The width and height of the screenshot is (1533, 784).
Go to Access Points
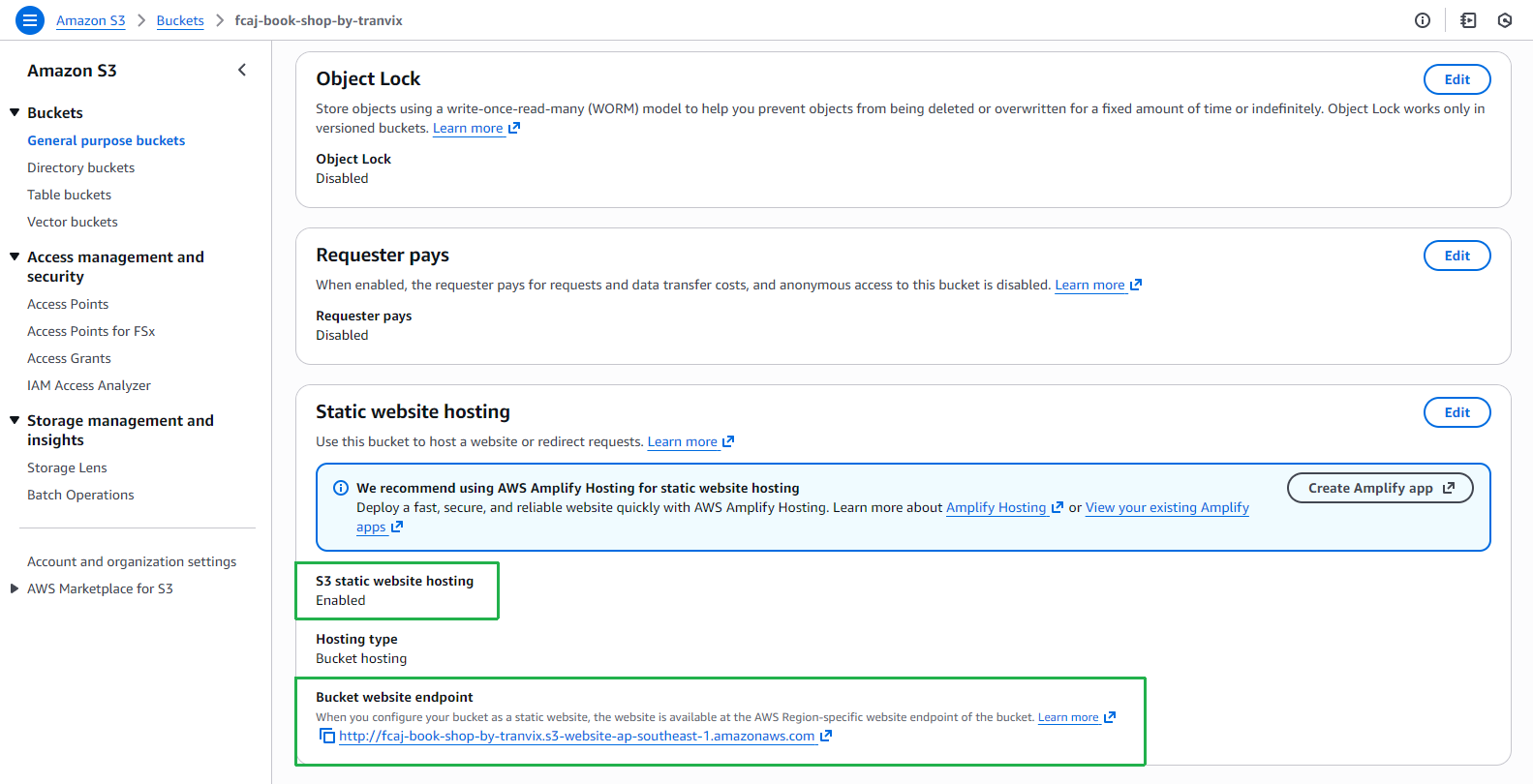tap(68, 304)
